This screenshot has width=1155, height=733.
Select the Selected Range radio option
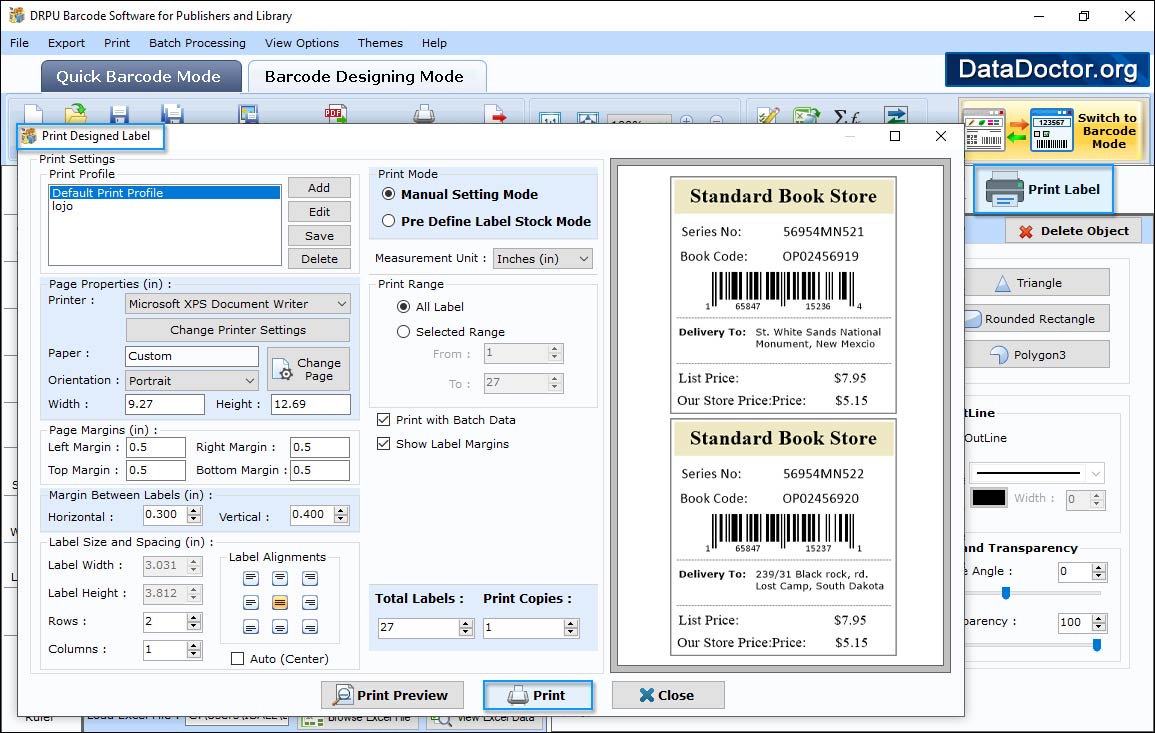[x=403, y=332]
